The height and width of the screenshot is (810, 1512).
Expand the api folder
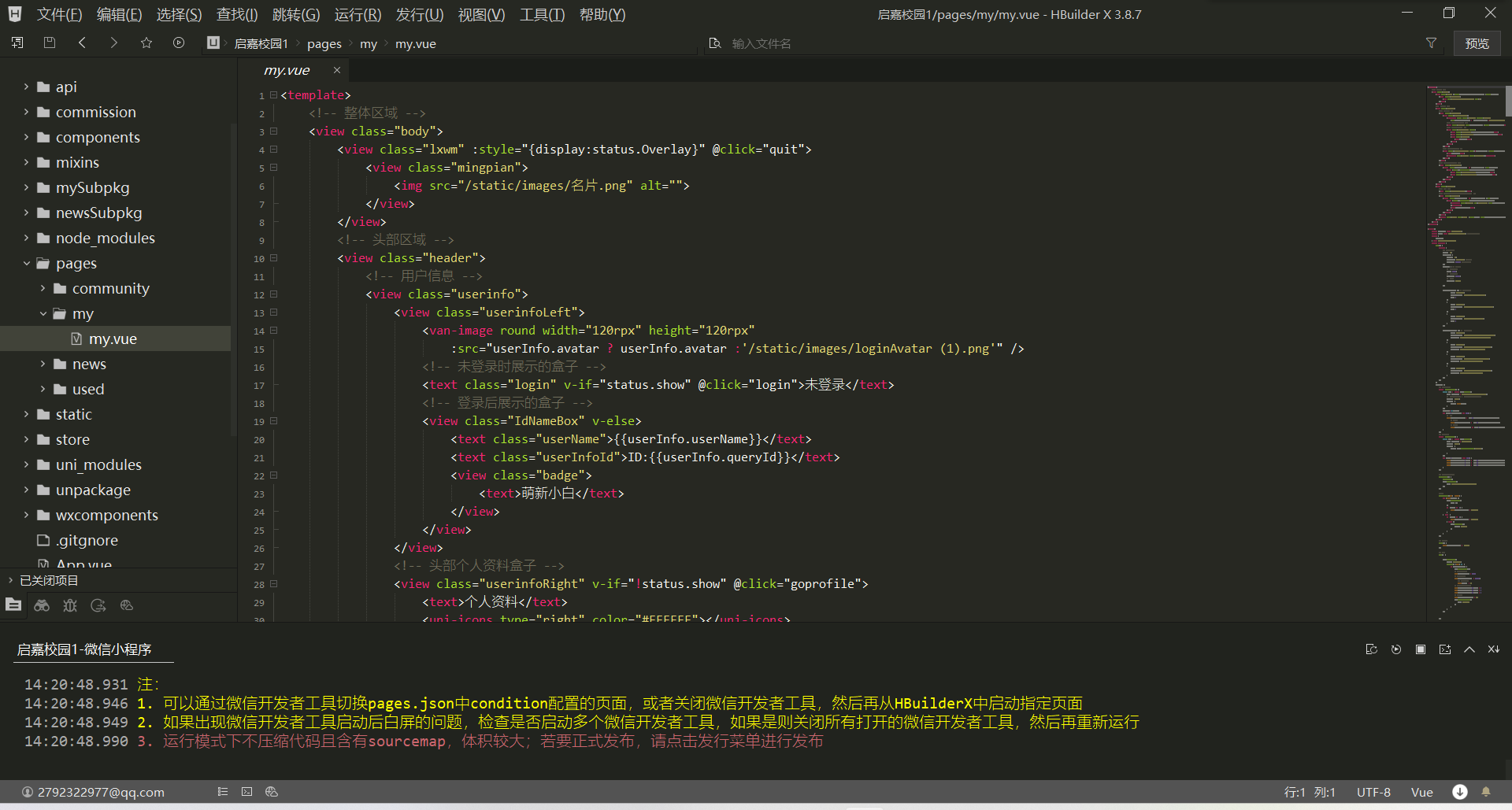26,87
